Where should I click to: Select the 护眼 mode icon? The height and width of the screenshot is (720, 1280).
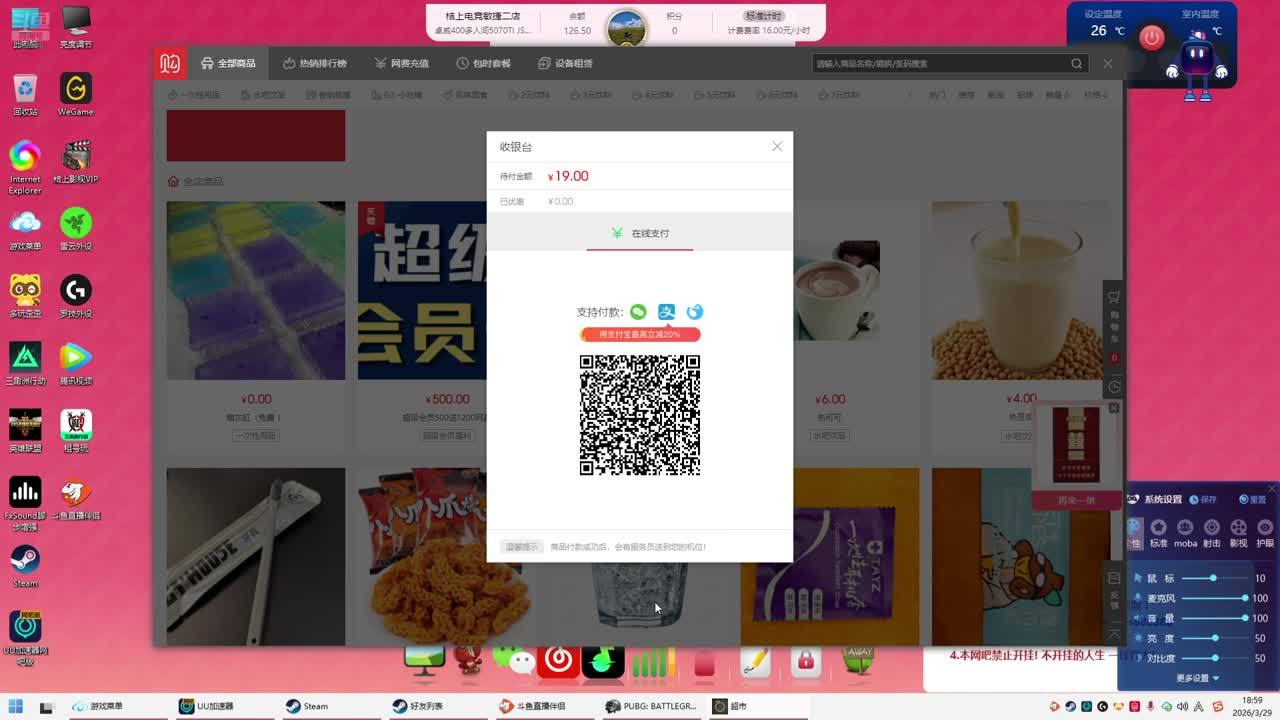pos(1265,533)
